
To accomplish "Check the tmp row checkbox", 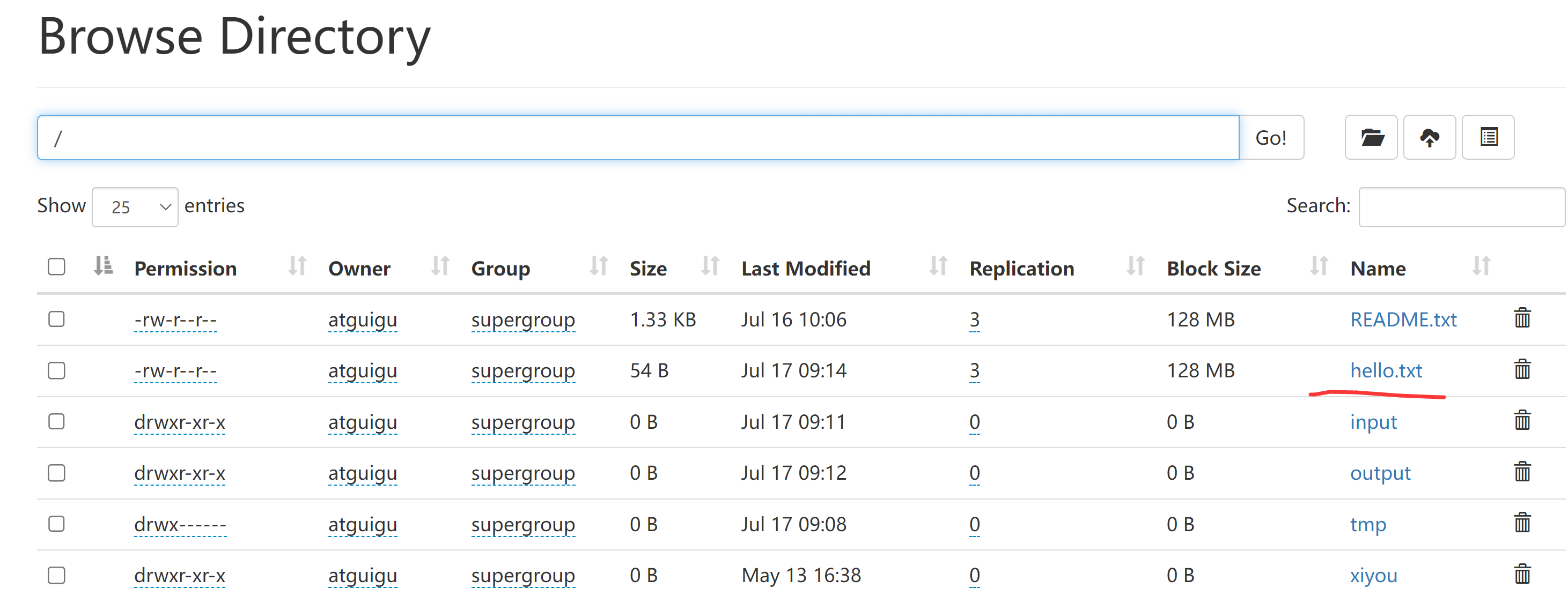I will (57, 524).
